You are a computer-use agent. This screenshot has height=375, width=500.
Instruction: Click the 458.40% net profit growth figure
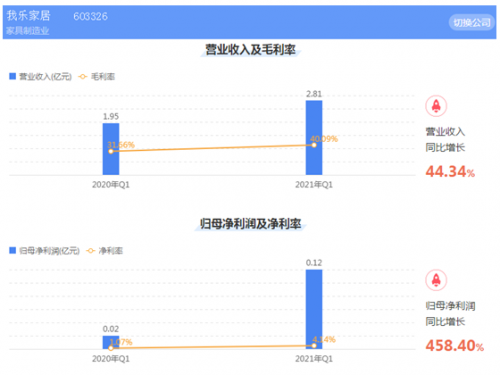click(455, 346)
